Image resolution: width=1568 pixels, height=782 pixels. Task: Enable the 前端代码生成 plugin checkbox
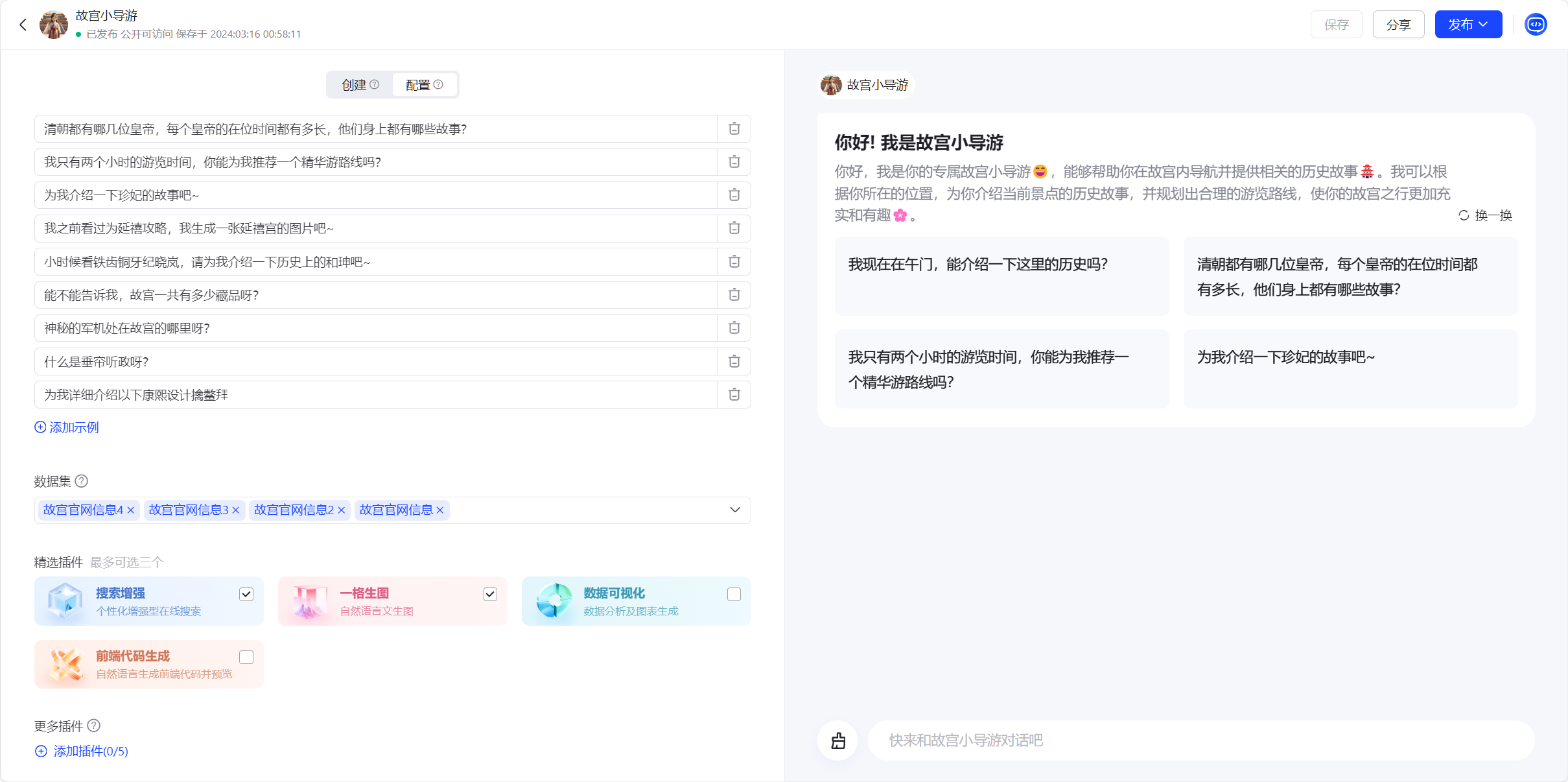(246, 658)
